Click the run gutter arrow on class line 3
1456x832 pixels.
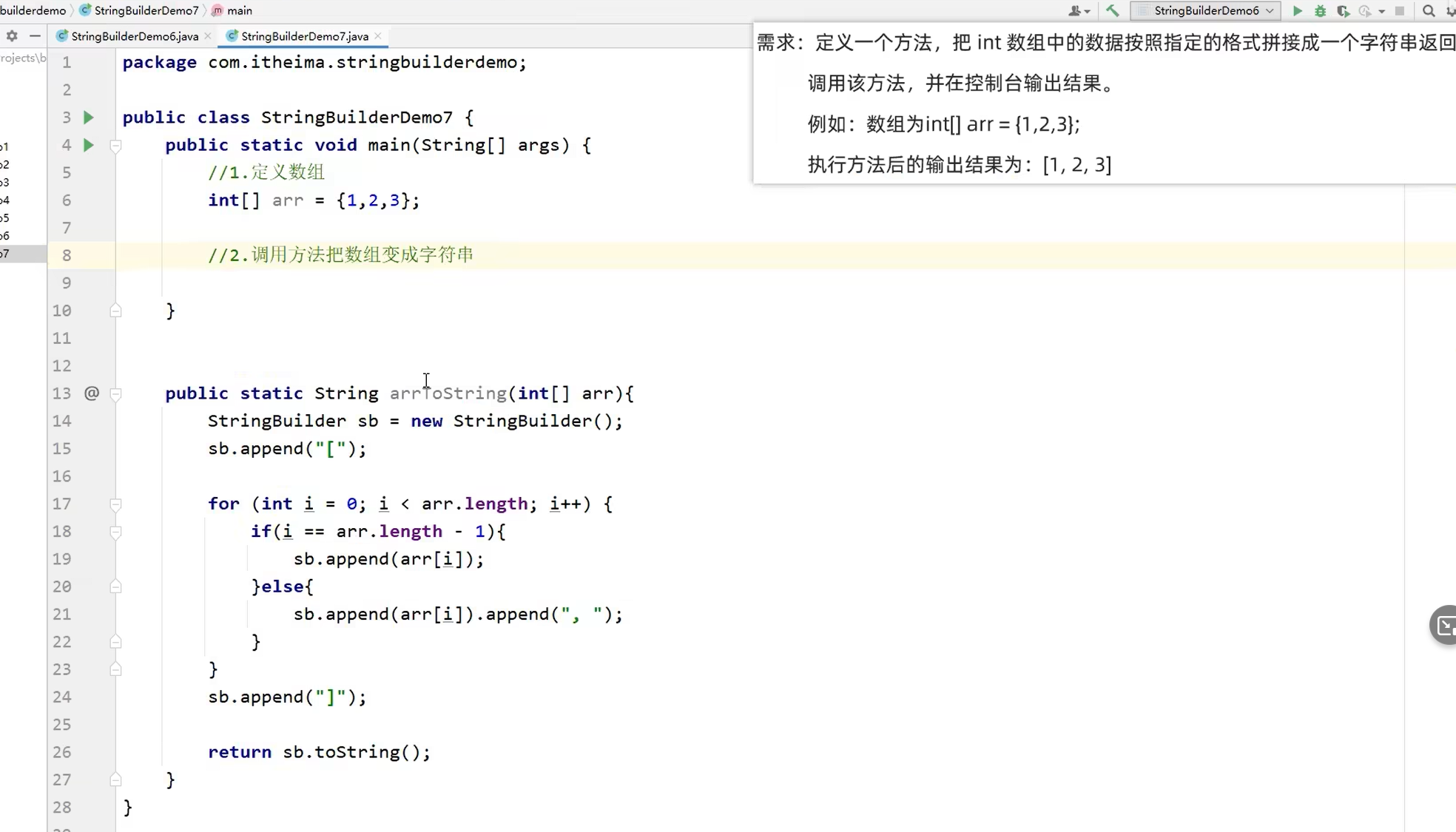point(88,118)
